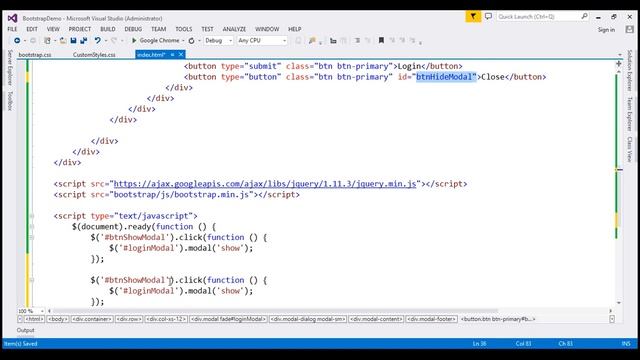Viewport: 640px width, 360px height.
Task: Click the Sign in link
Action: click(x=606, y=30)
